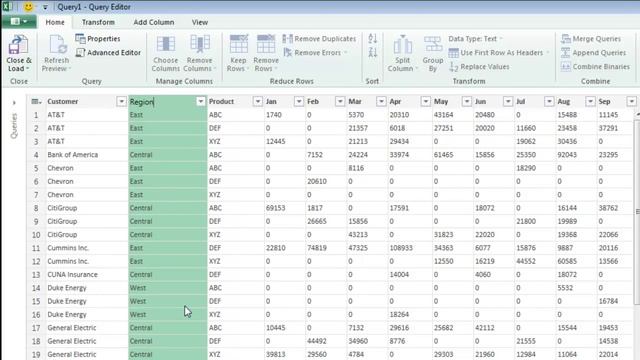Click the 69153 value in Jan
Viewport: 640px width, 360px height.
[x=276, y=208]
